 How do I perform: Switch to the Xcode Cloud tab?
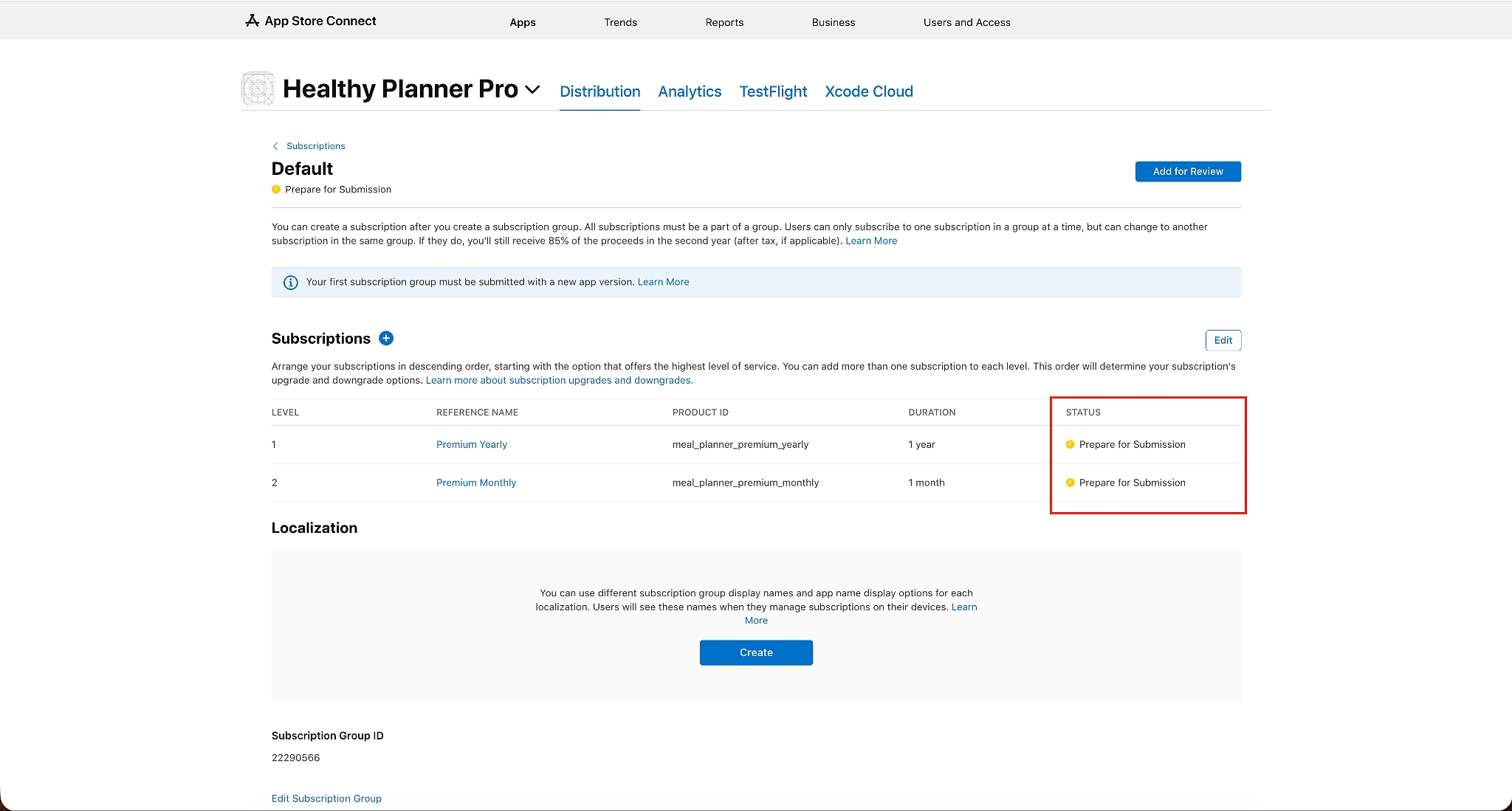coord(869,92)
